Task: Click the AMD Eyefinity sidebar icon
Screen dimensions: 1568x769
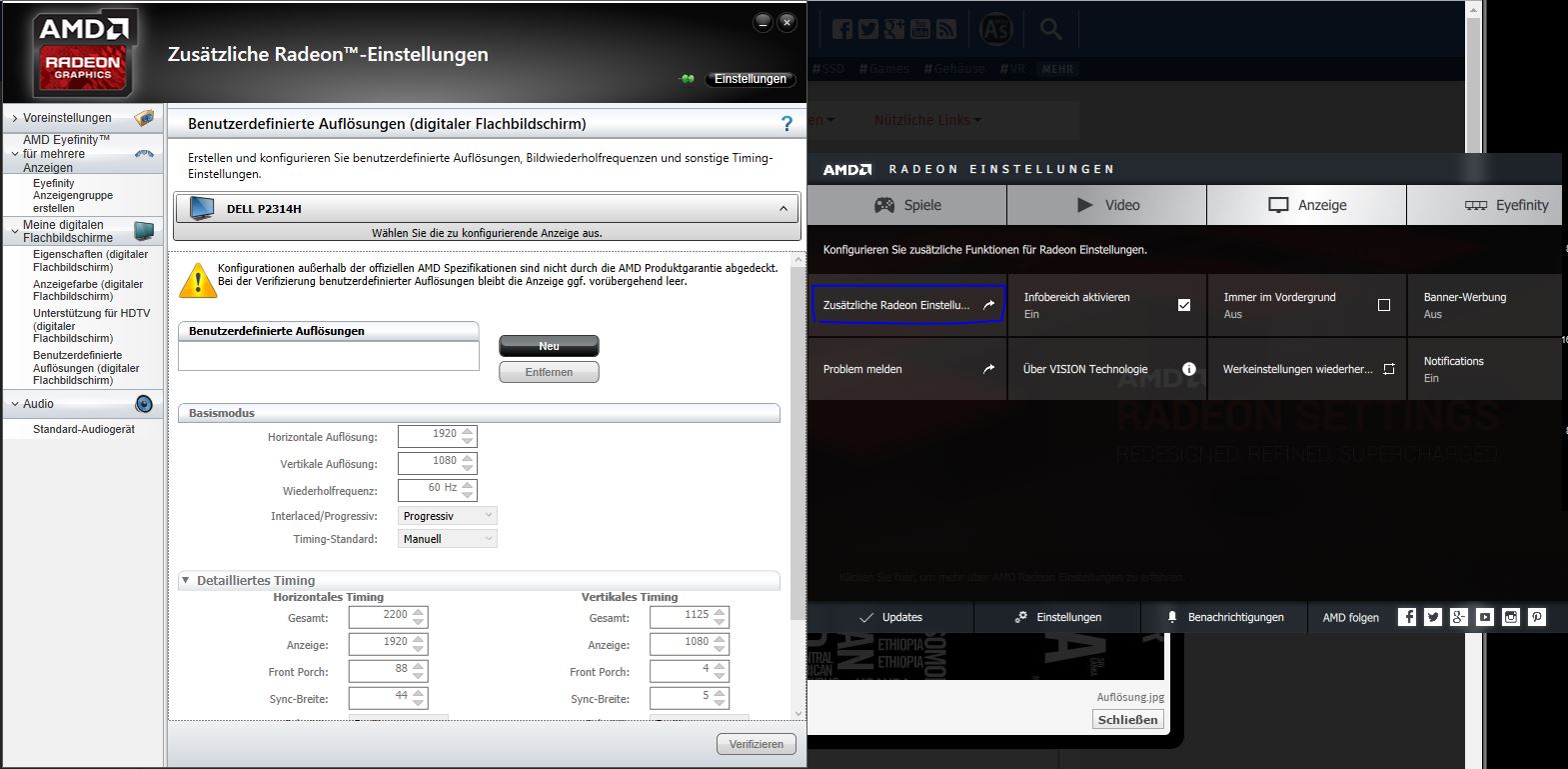Action: (145, 154)
